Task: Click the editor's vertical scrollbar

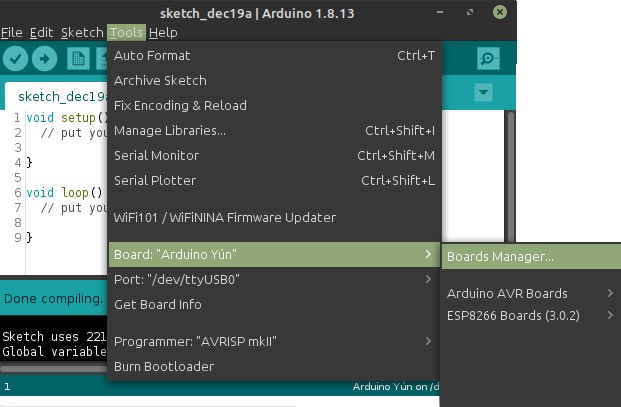Action: coord(510,180)
